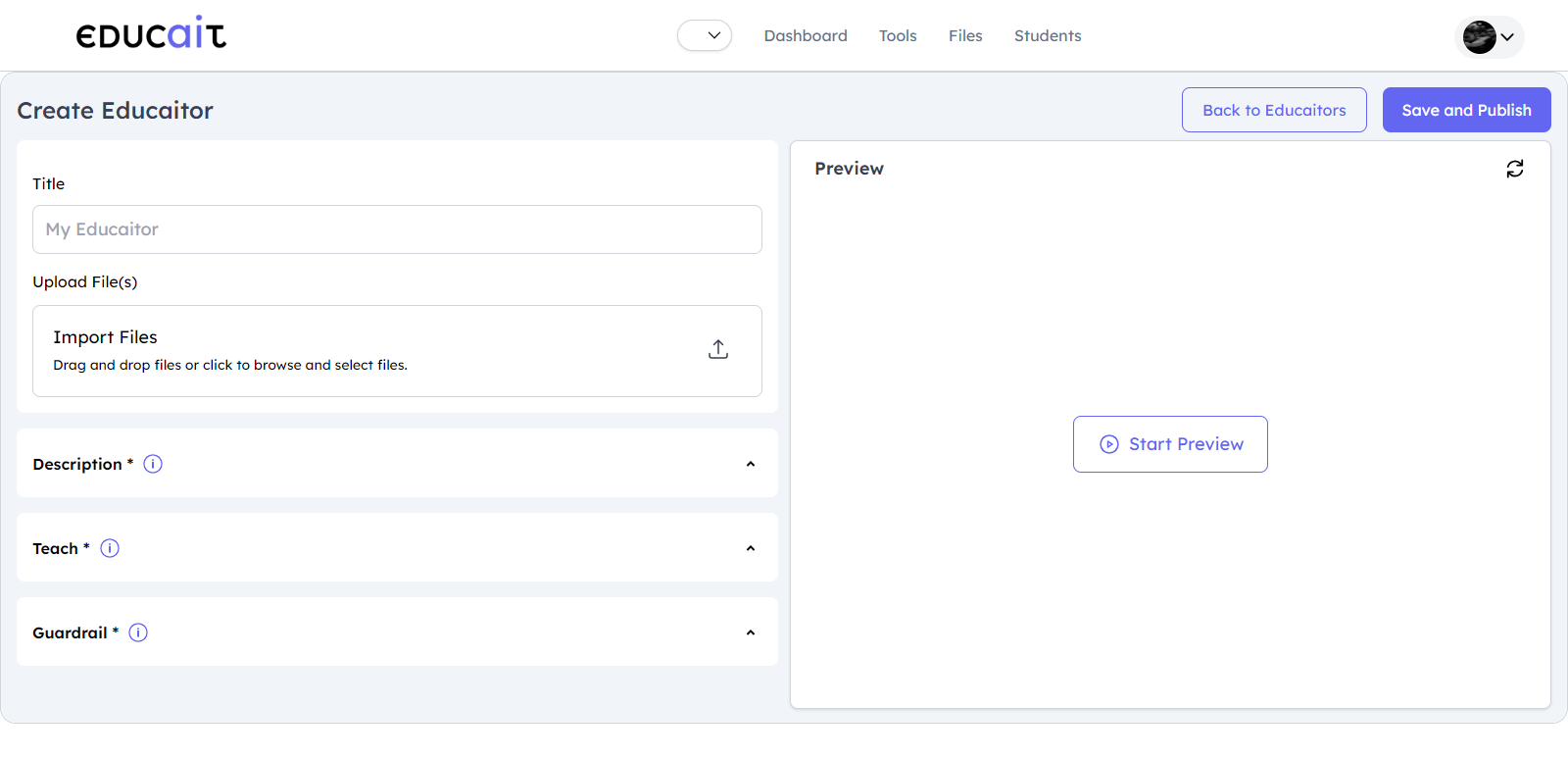Viewport: 1568px width, 758px height.
Task: Collapse the Guardrail section chevron
Action: coord(751,632)
